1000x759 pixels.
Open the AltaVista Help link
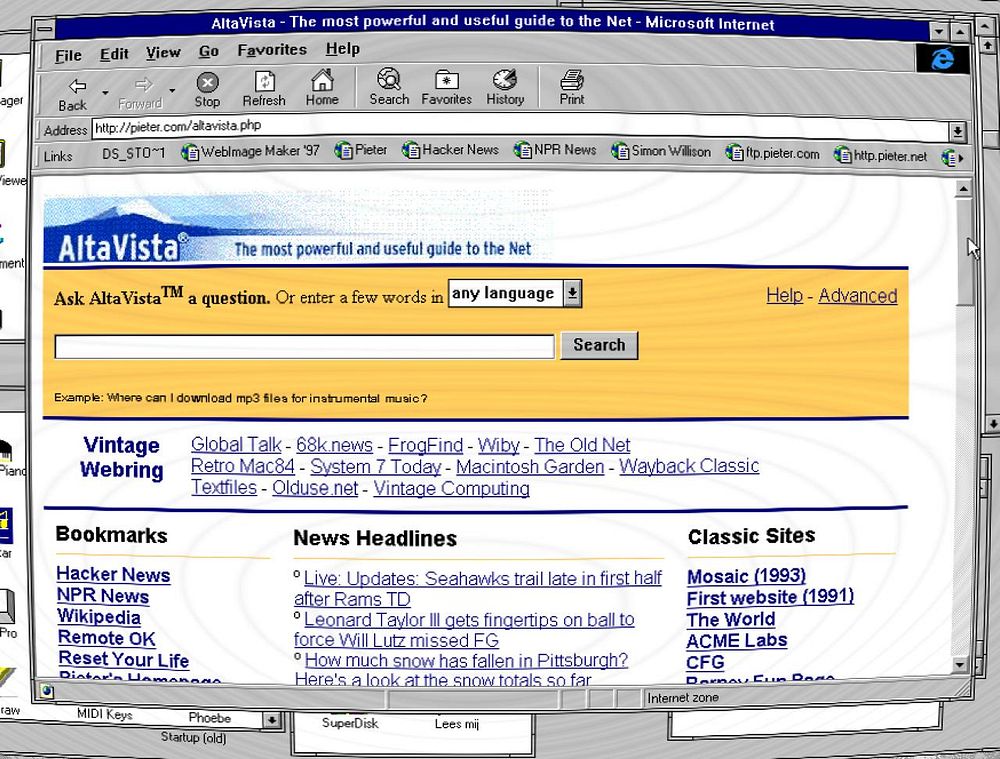coord(784,295)
